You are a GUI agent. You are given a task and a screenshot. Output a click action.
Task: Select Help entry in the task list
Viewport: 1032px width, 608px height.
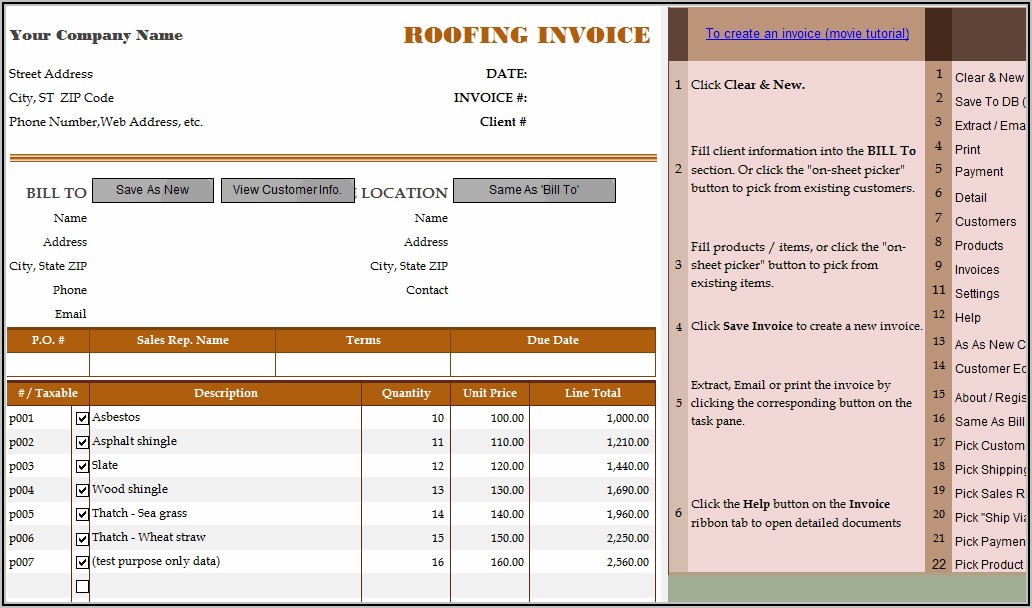tap(967, 317)
